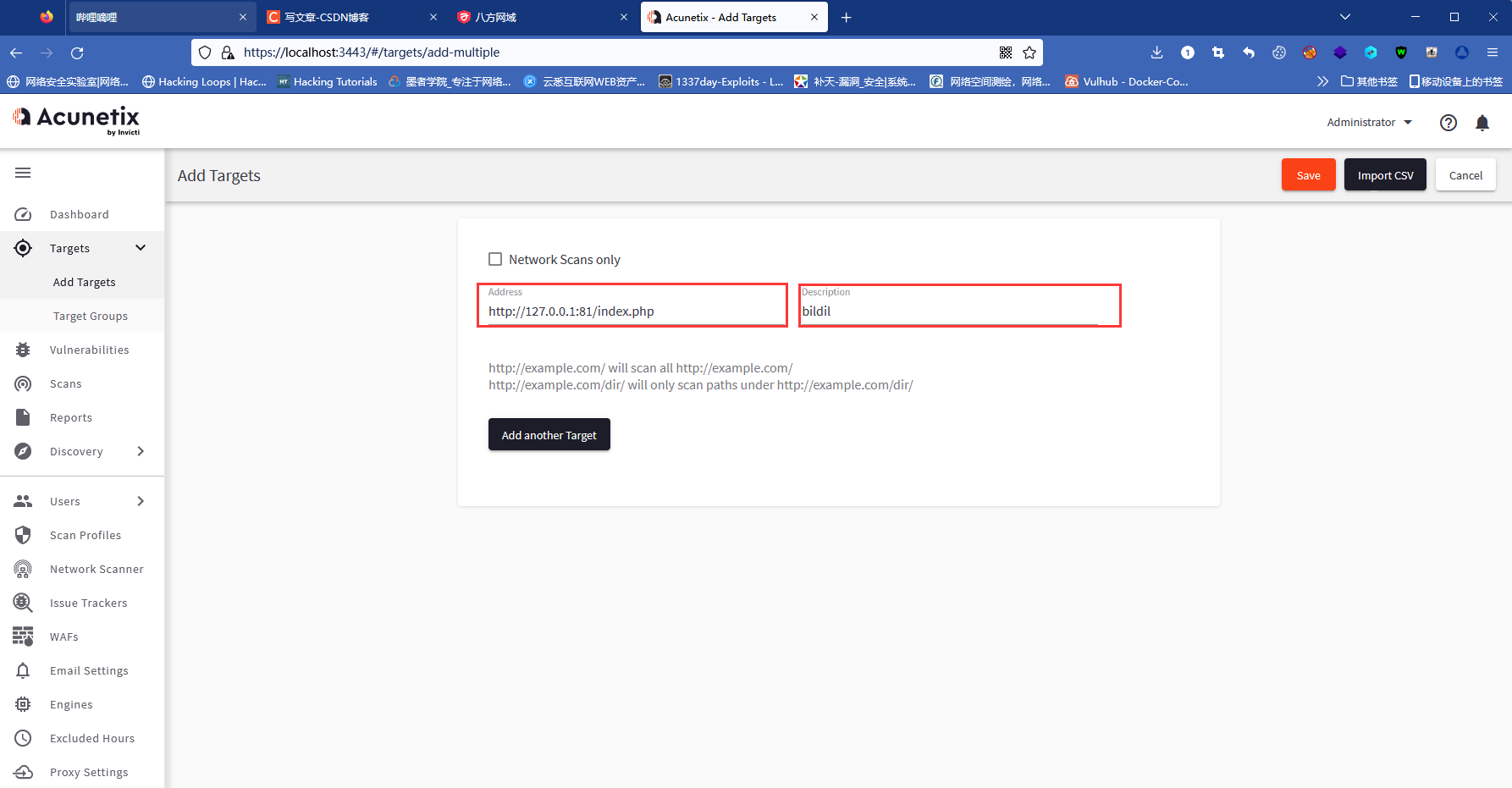Go back to the previous page
The width and height of the screenshot is (1512, 788).
pos(16,52)
